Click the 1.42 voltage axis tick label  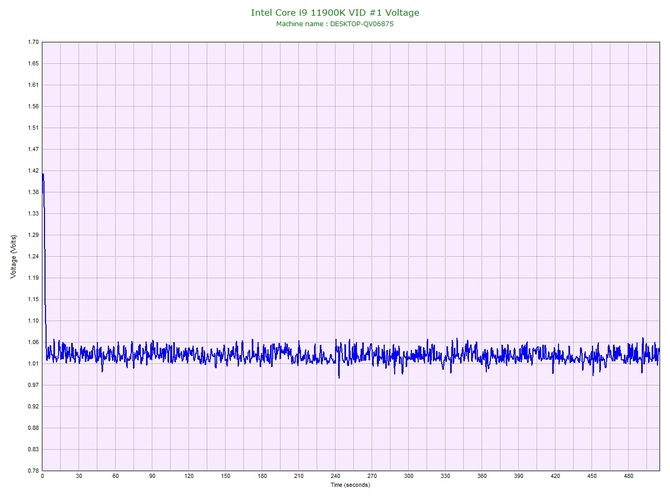[33, 170]
